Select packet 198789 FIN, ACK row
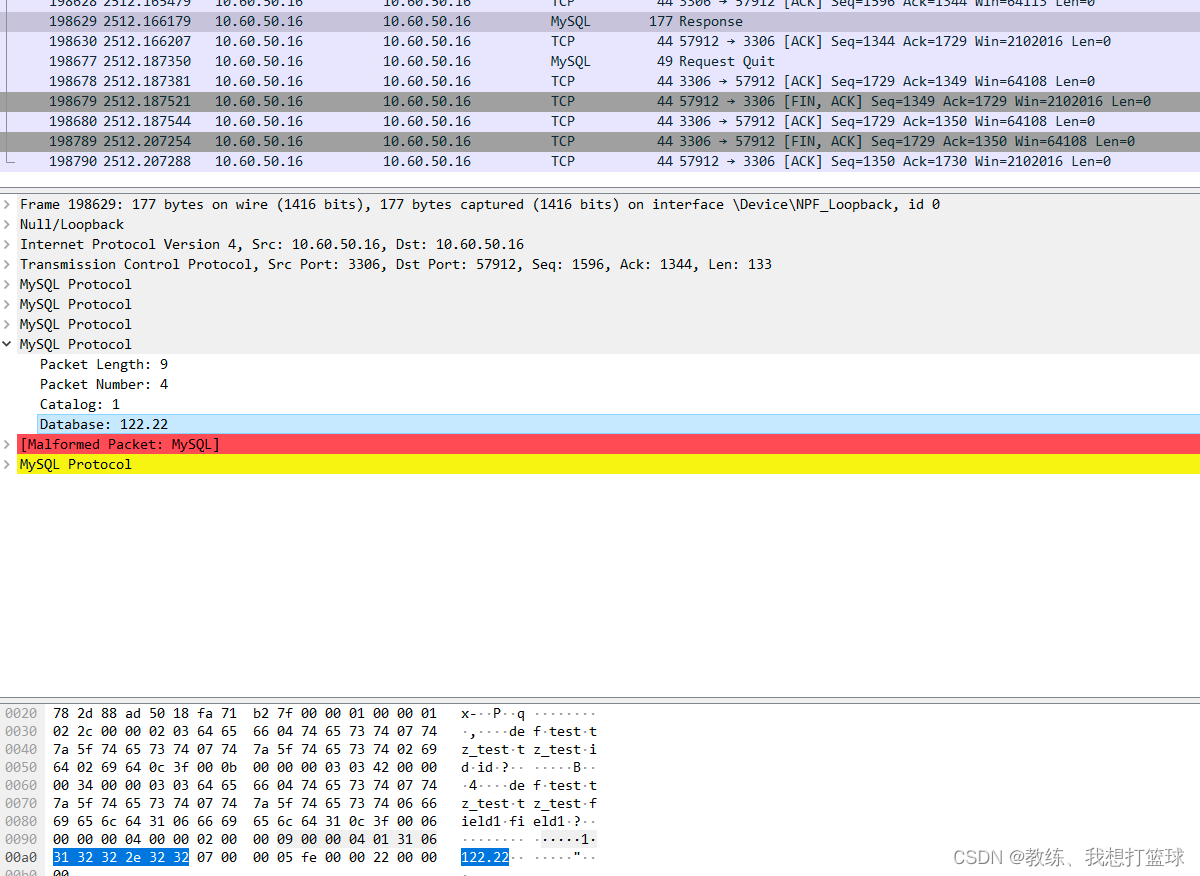 pyautogui.click(x=600, y=141)
